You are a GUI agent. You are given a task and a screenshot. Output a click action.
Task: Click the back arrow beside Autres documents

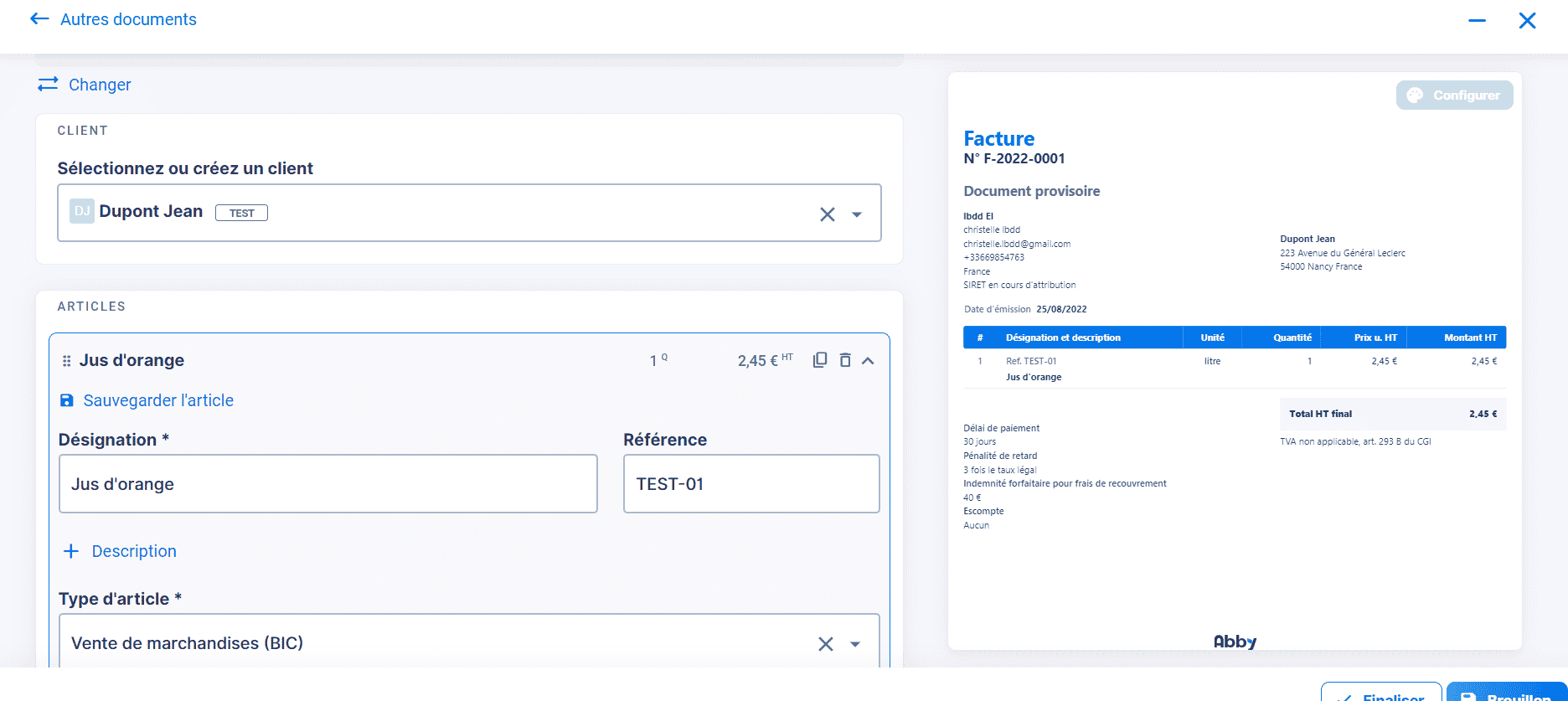click(x=39, y=18)
